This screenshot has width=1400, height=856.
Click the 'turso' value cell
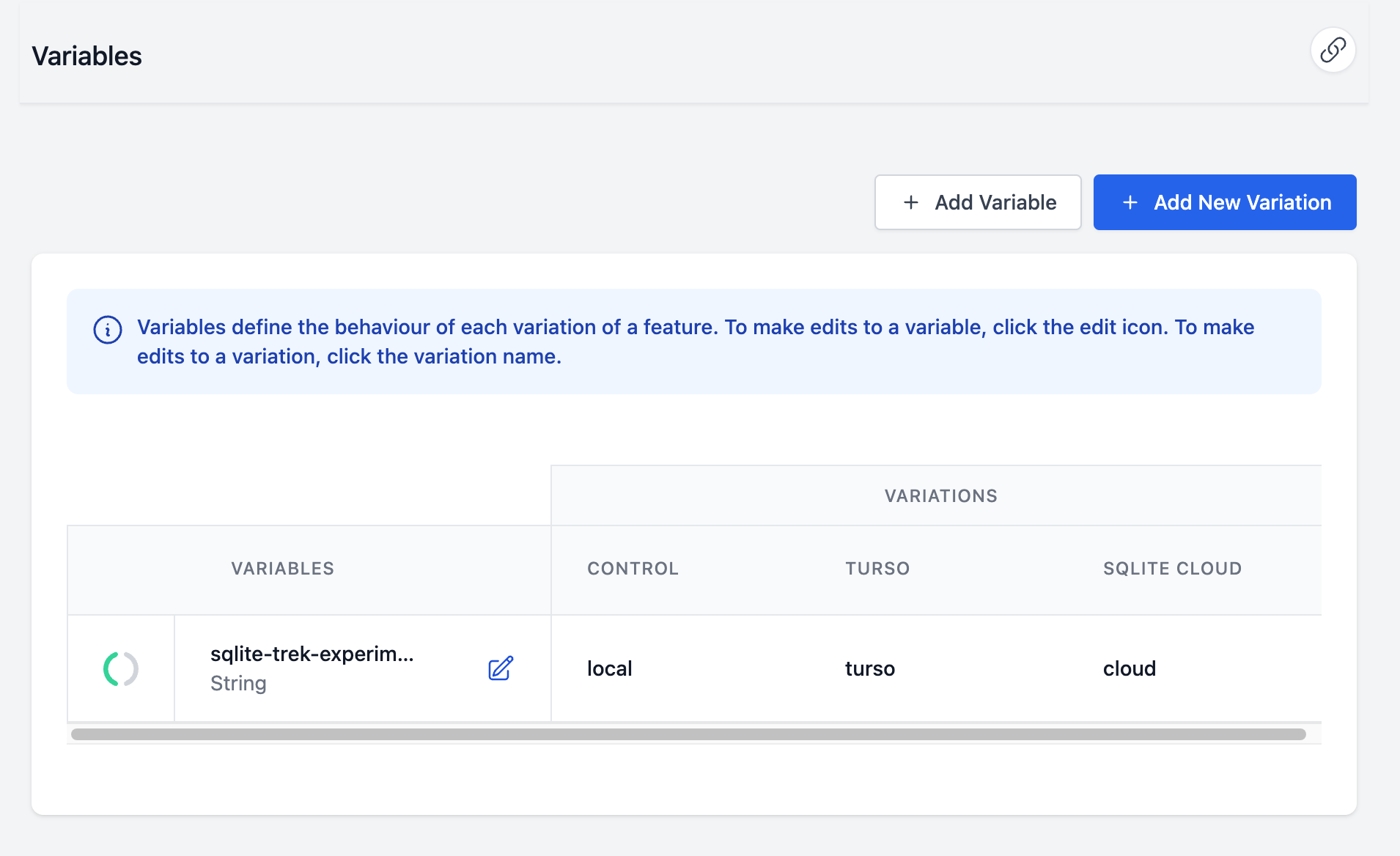[869, 668]
